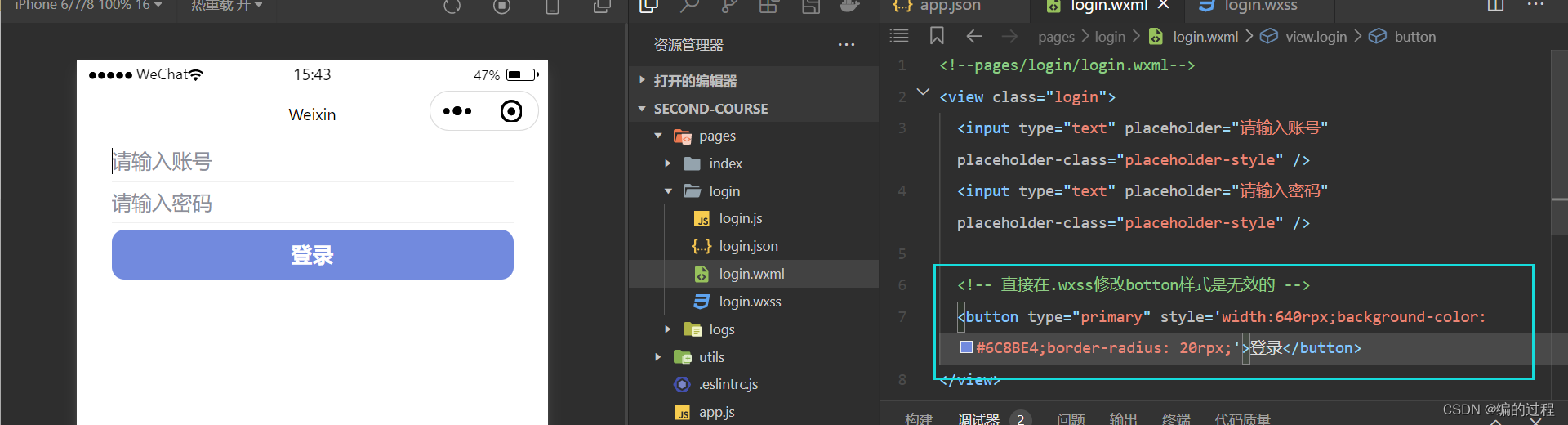Expand the 打开的编辑器 section

coord(754,81)
